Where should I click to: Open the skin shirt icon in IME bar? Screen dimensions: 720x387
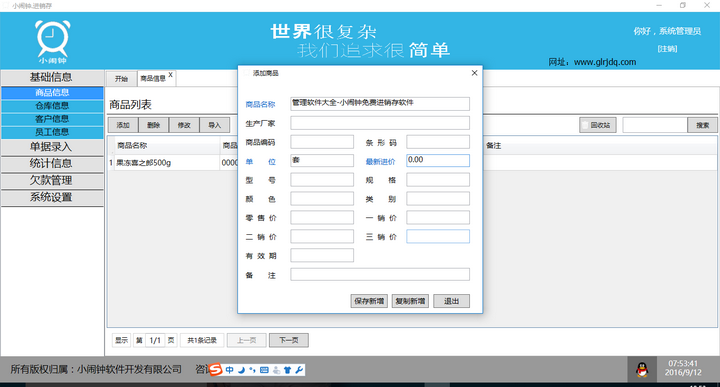tap(287, 370)
